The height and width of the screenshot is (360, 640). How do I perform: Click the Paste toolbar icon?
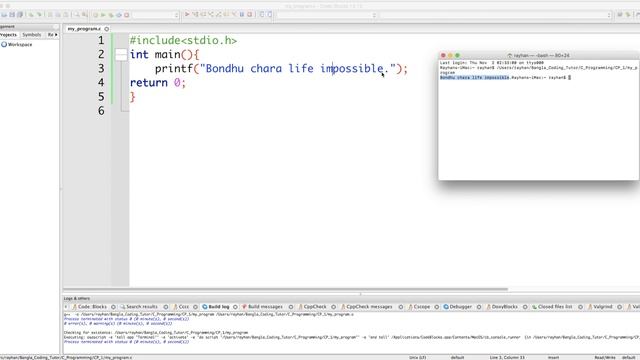click(66, 15)
